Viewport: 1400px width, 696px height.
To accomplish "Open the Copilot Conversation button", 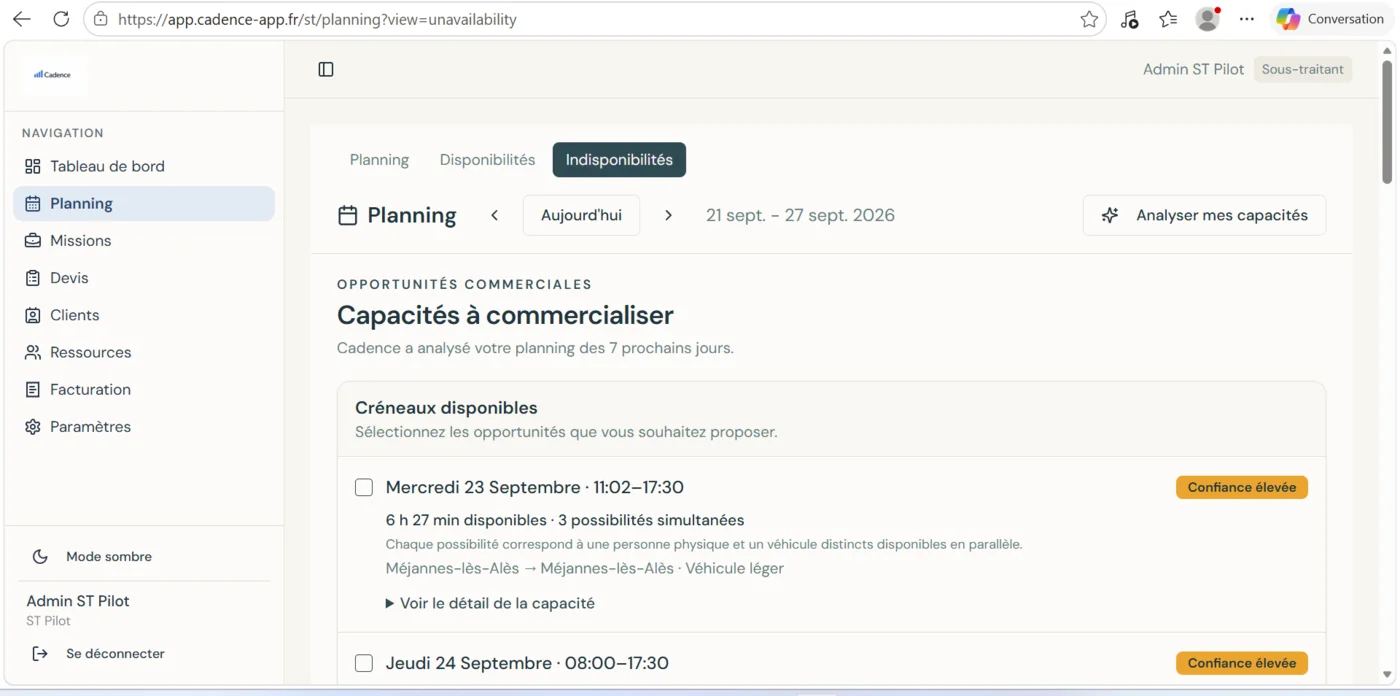I will click(x=1331, y=19).
